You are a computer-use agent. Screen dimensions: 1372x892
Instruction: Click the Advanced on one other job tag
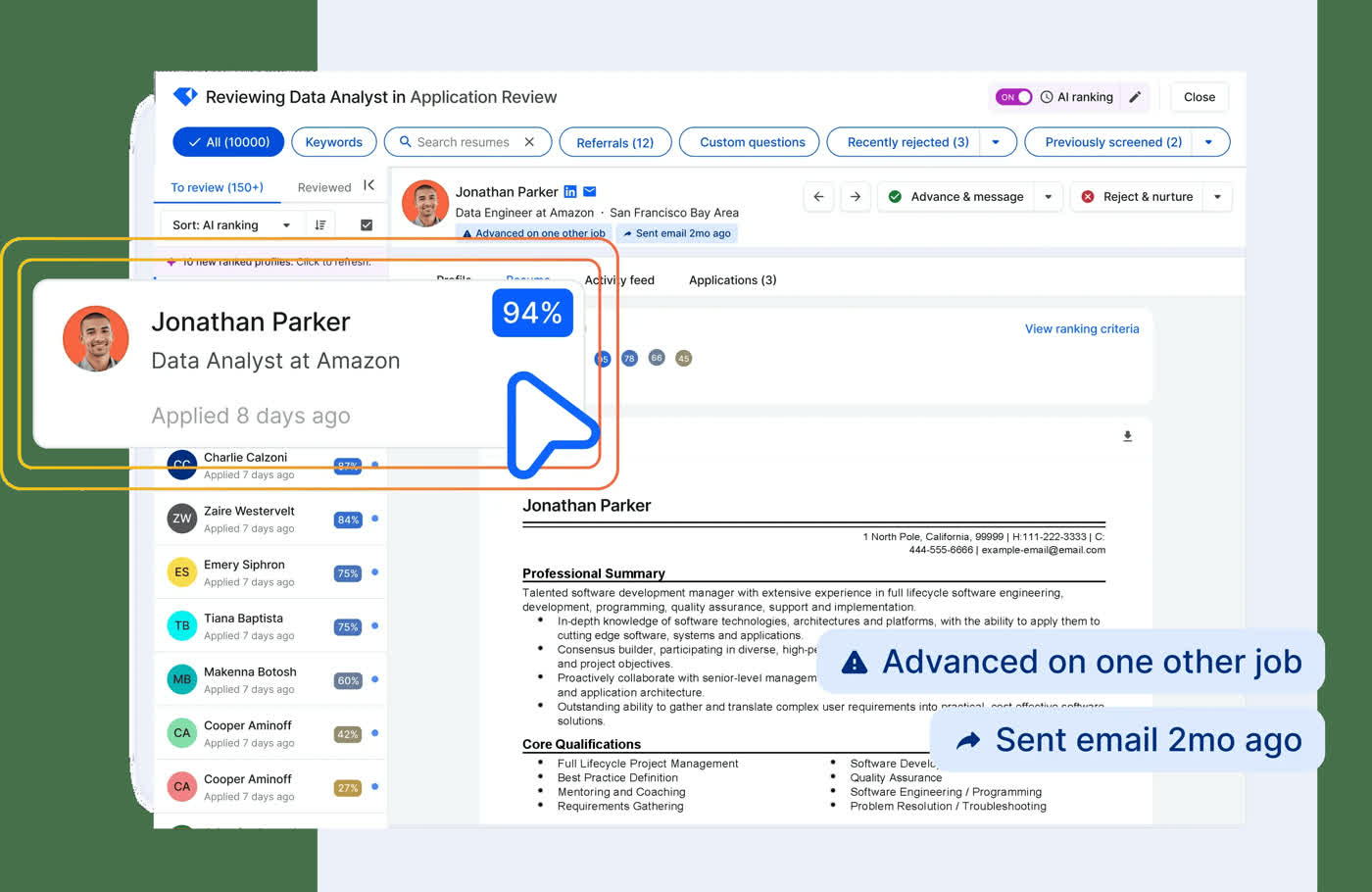tap(534, 233)
